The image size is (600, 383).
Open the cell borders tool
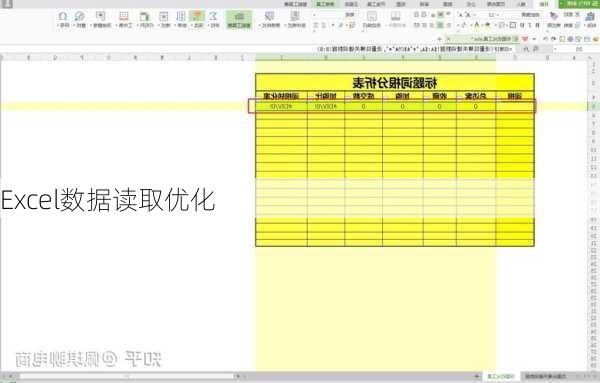[x=513, y=25]
